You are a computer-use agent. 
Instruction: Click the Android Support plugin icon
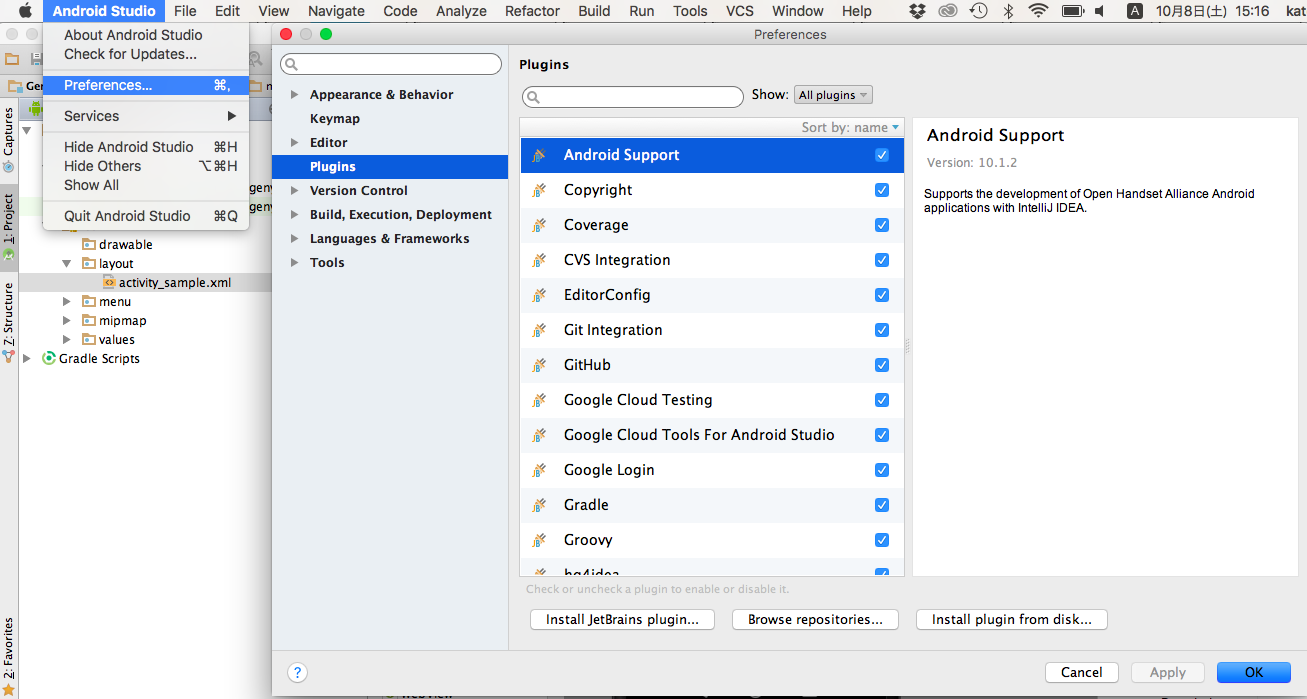pos(539,155)
